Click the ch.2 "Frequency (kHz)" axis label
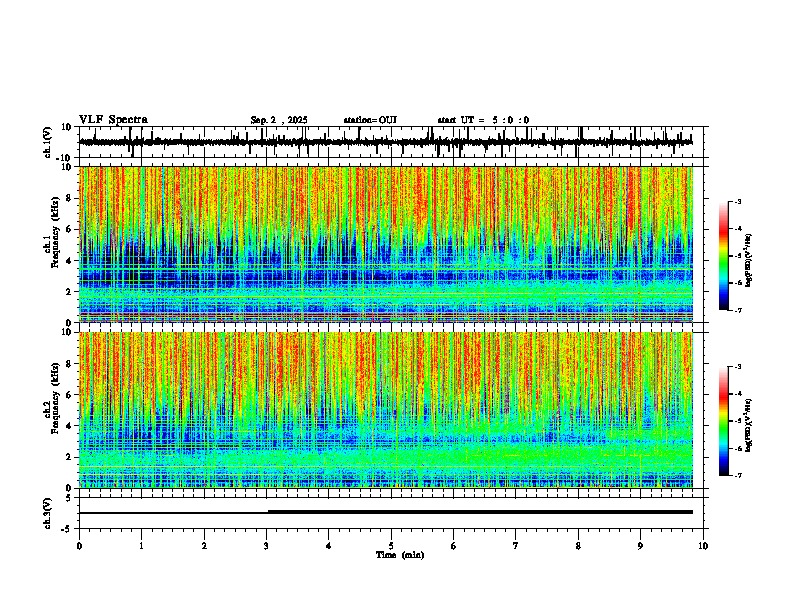This screenshot has width=792, height=612. click(x=55, y=398)
